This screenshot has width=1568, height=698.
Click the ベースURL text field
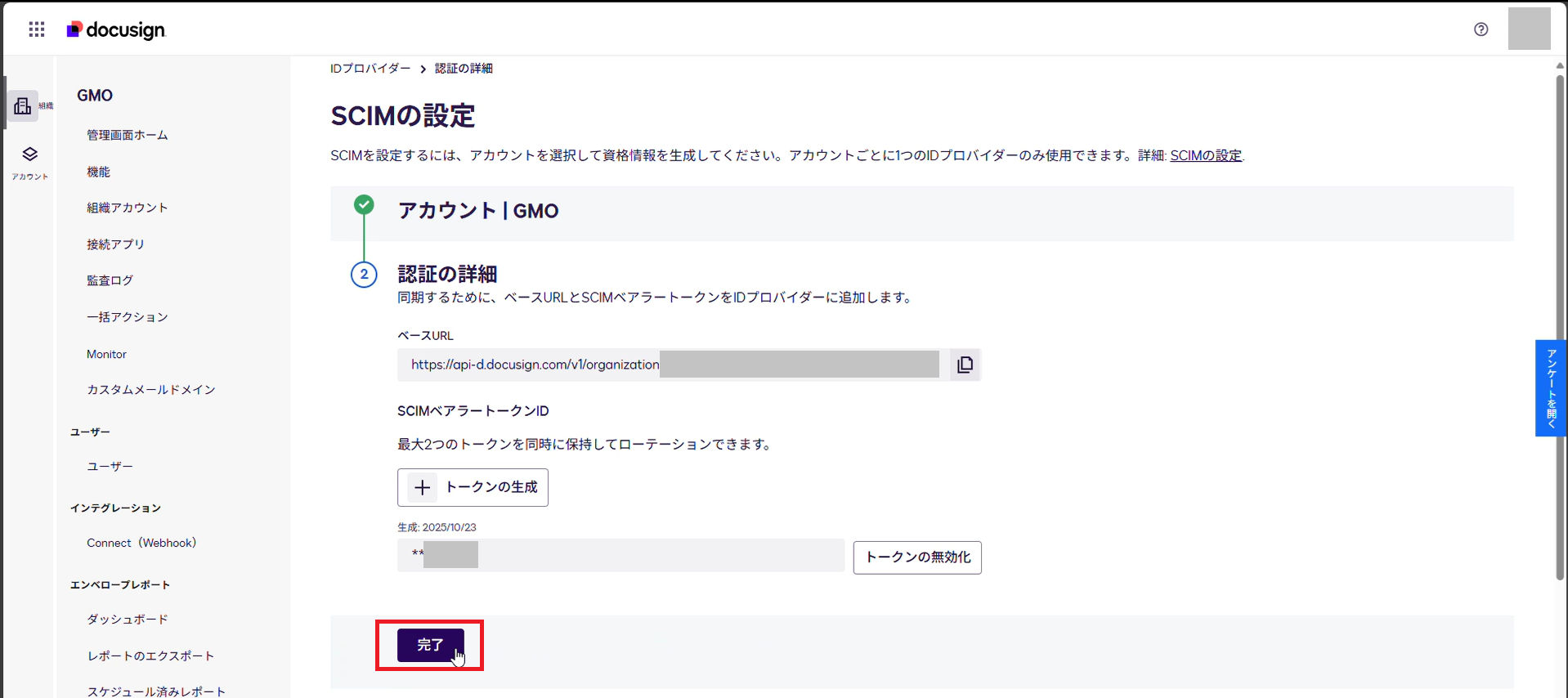(x=674, y=365)
